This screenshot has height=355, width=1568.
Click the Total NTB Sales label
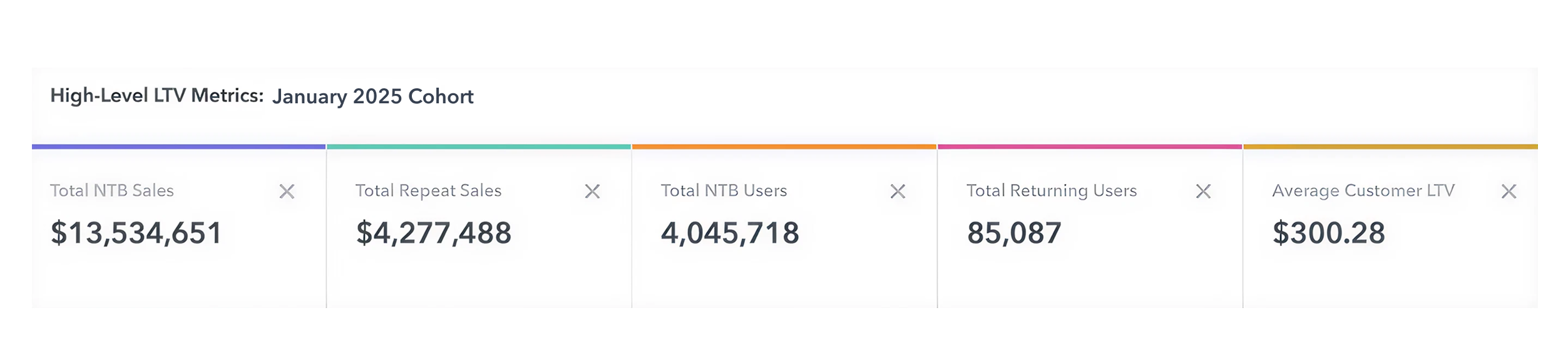[112, 191]
